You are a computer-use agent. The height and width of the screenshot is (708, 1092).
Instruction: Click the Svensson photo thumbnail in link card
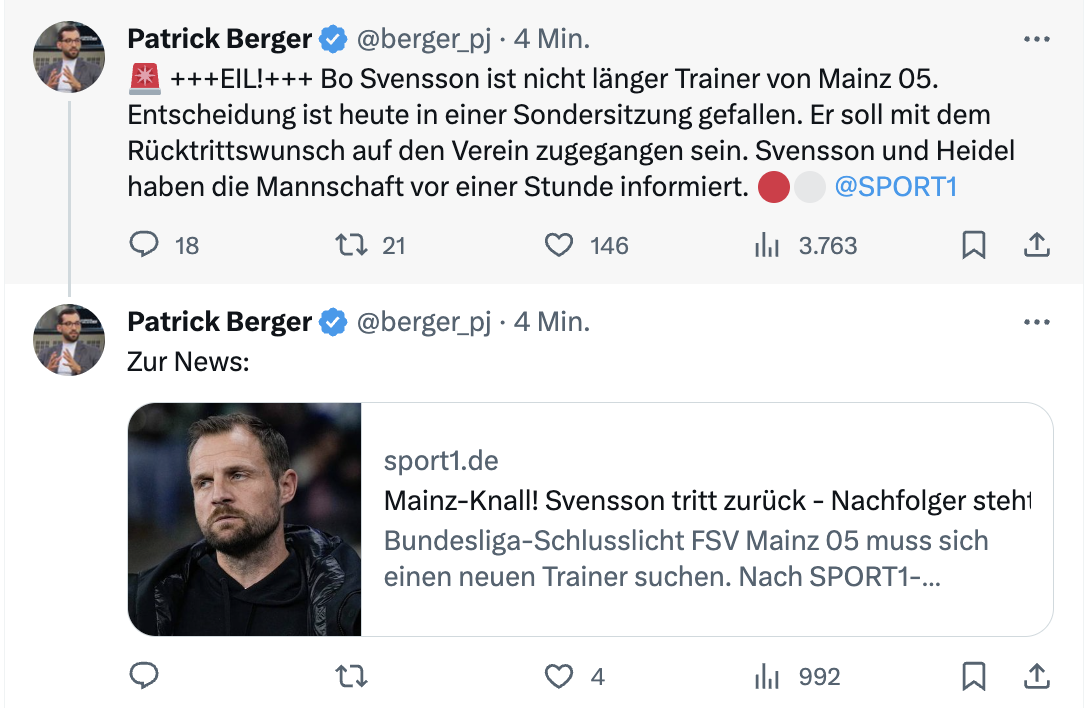pyautogui.click(x=245, y=520)
